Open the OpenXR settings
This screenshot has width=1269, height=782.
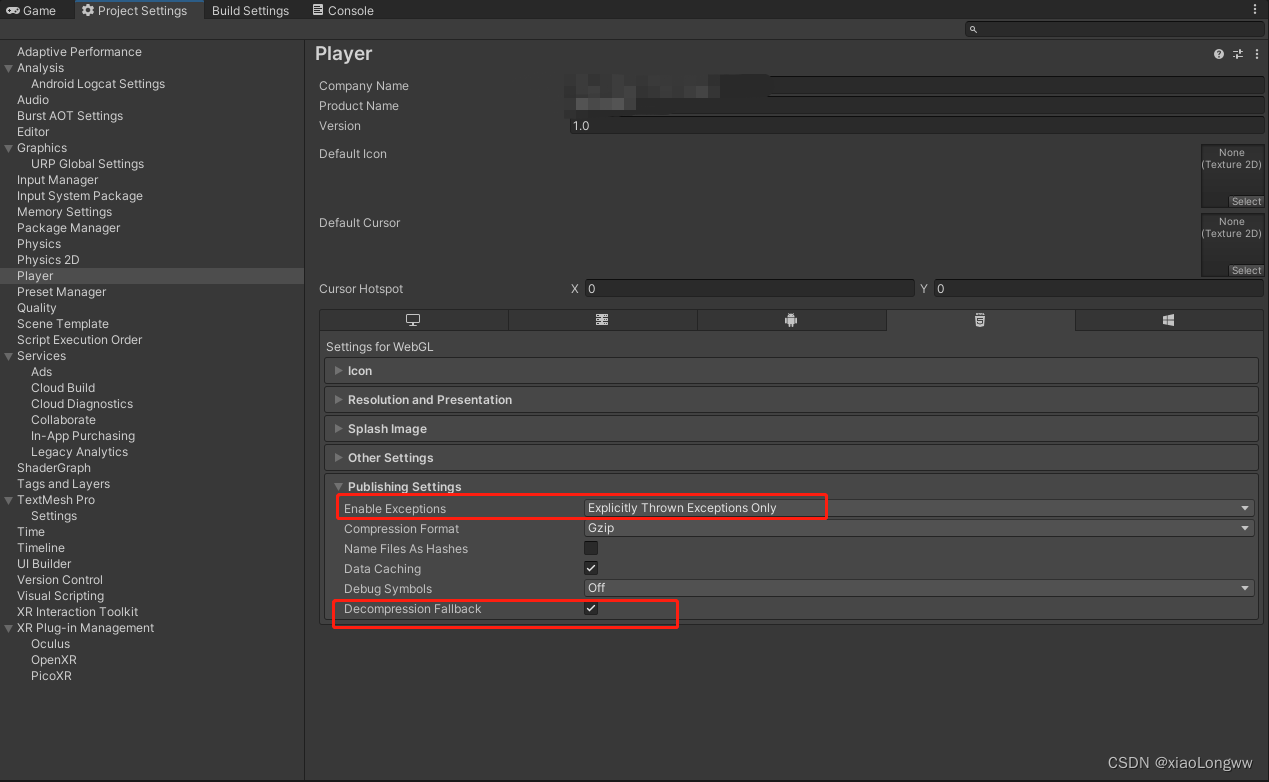[54, 660]
